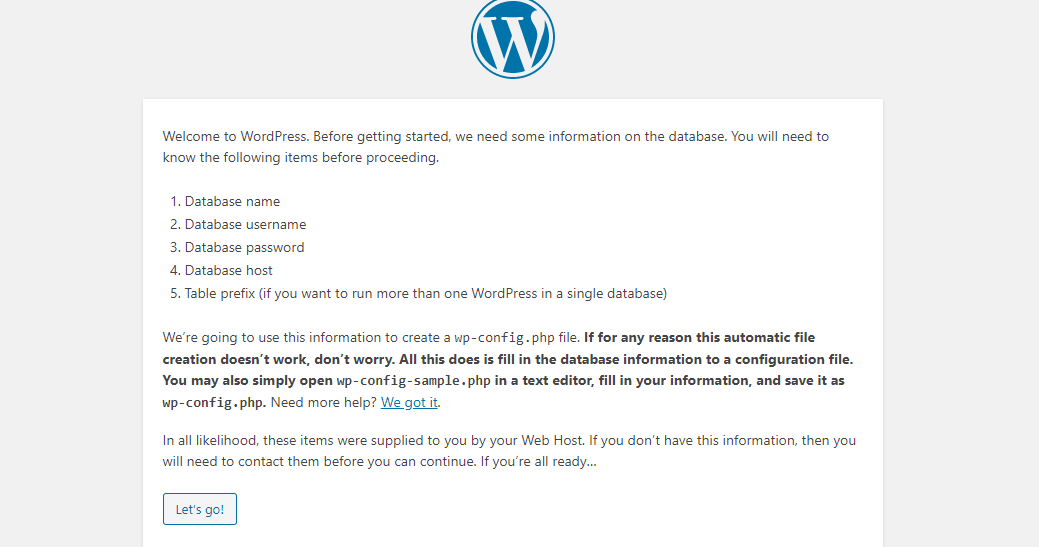The height and width of the screenshot is (547, 1039).
Task: Click the WordPress logo at the top
Action: [x=513, y=38]
